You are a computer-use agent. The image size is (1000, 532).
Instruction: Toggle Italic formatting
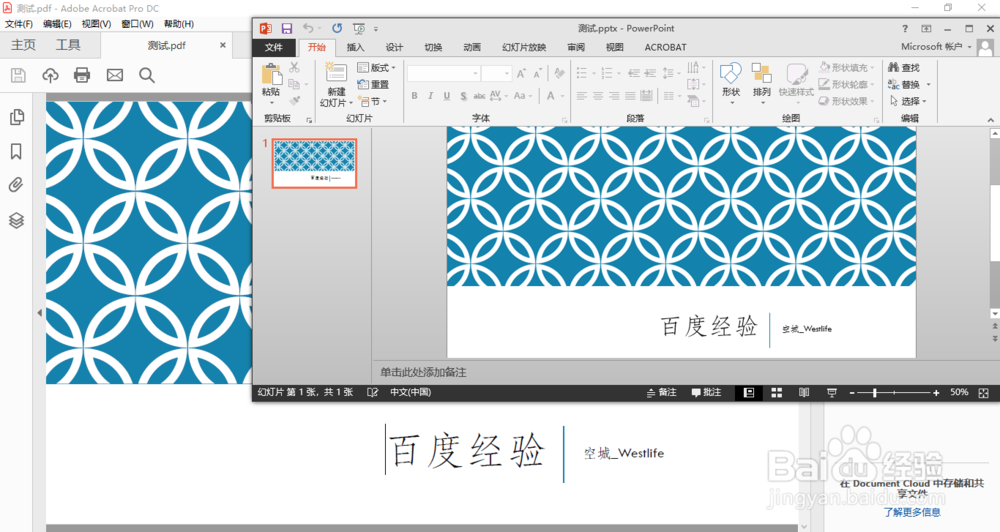[430, 96]
